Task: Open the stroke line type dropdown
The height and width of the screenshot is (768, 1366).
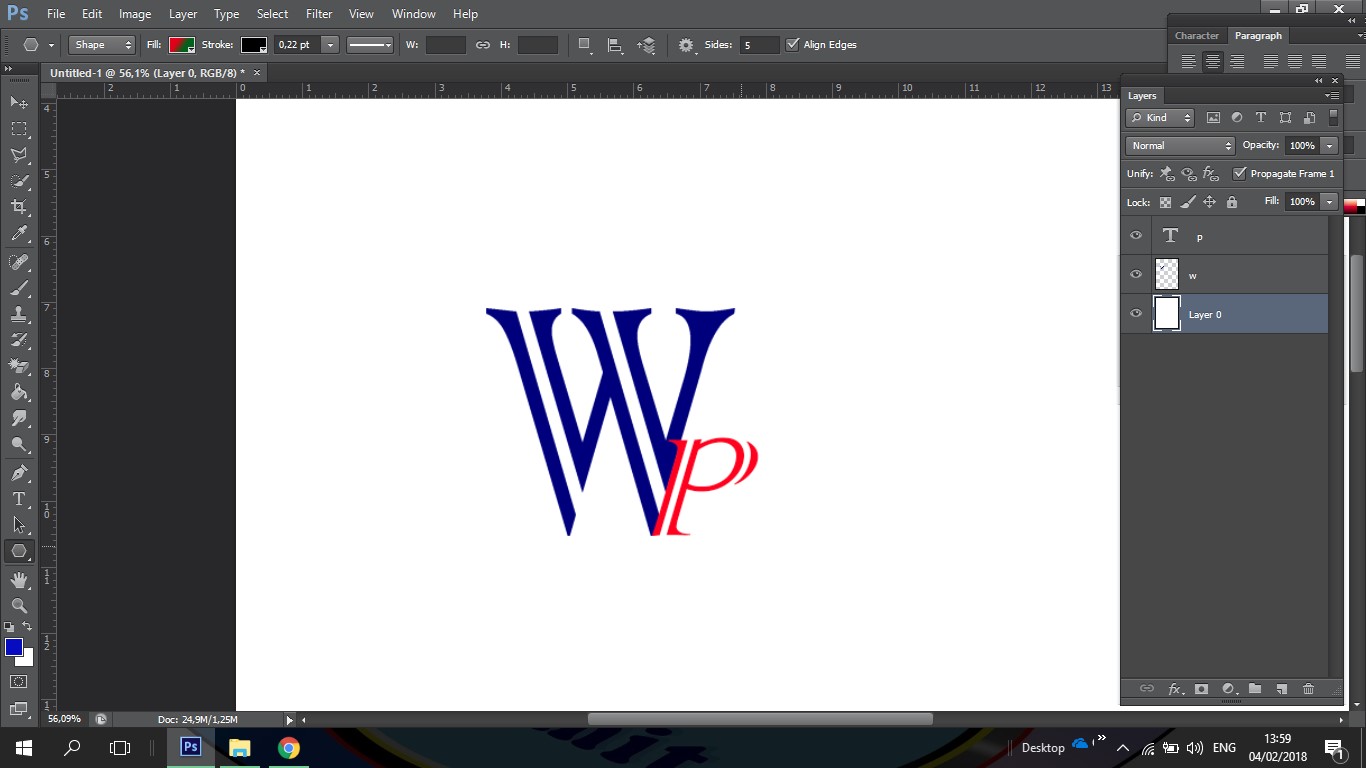Action: click(369, 45)
